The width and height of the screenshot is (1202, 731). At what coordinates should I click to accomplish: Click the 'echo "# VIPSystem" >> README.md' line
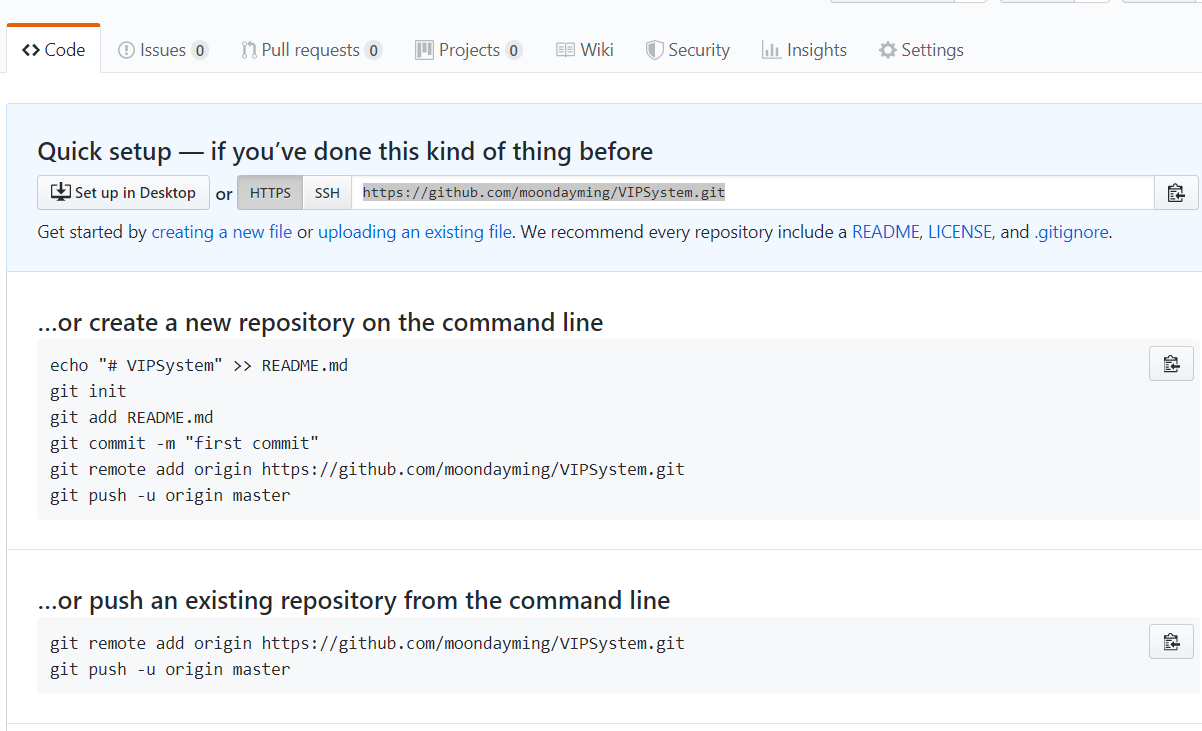coord(199,365)
